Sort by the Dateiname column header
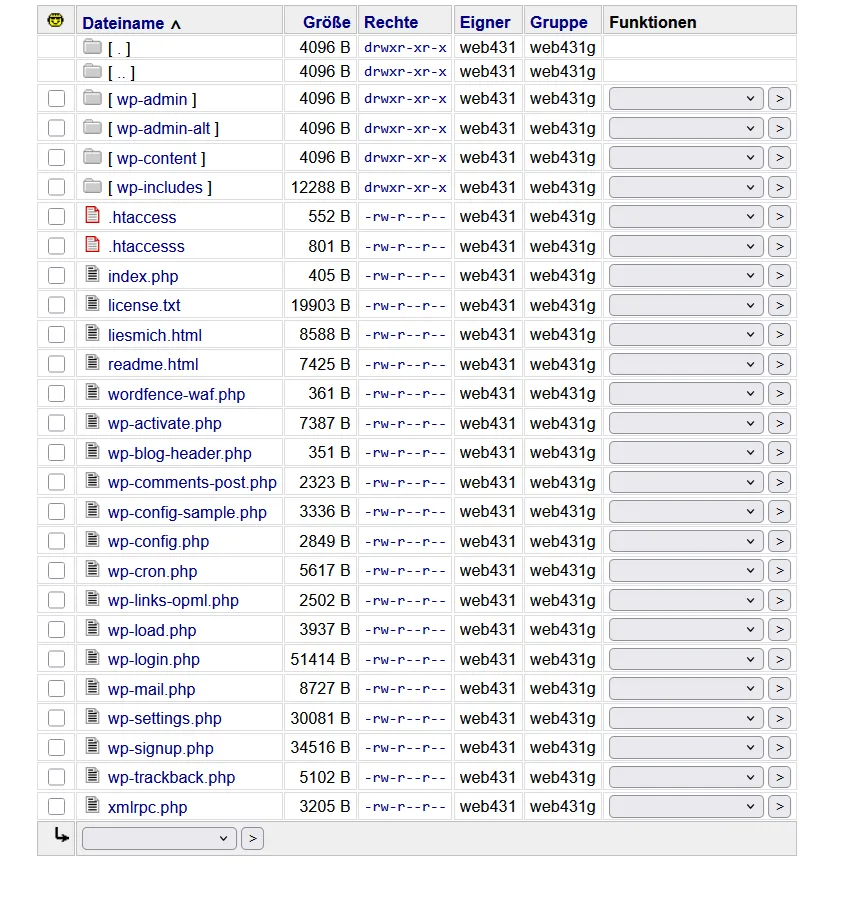The image size is (845, 900). coord(123,23)
